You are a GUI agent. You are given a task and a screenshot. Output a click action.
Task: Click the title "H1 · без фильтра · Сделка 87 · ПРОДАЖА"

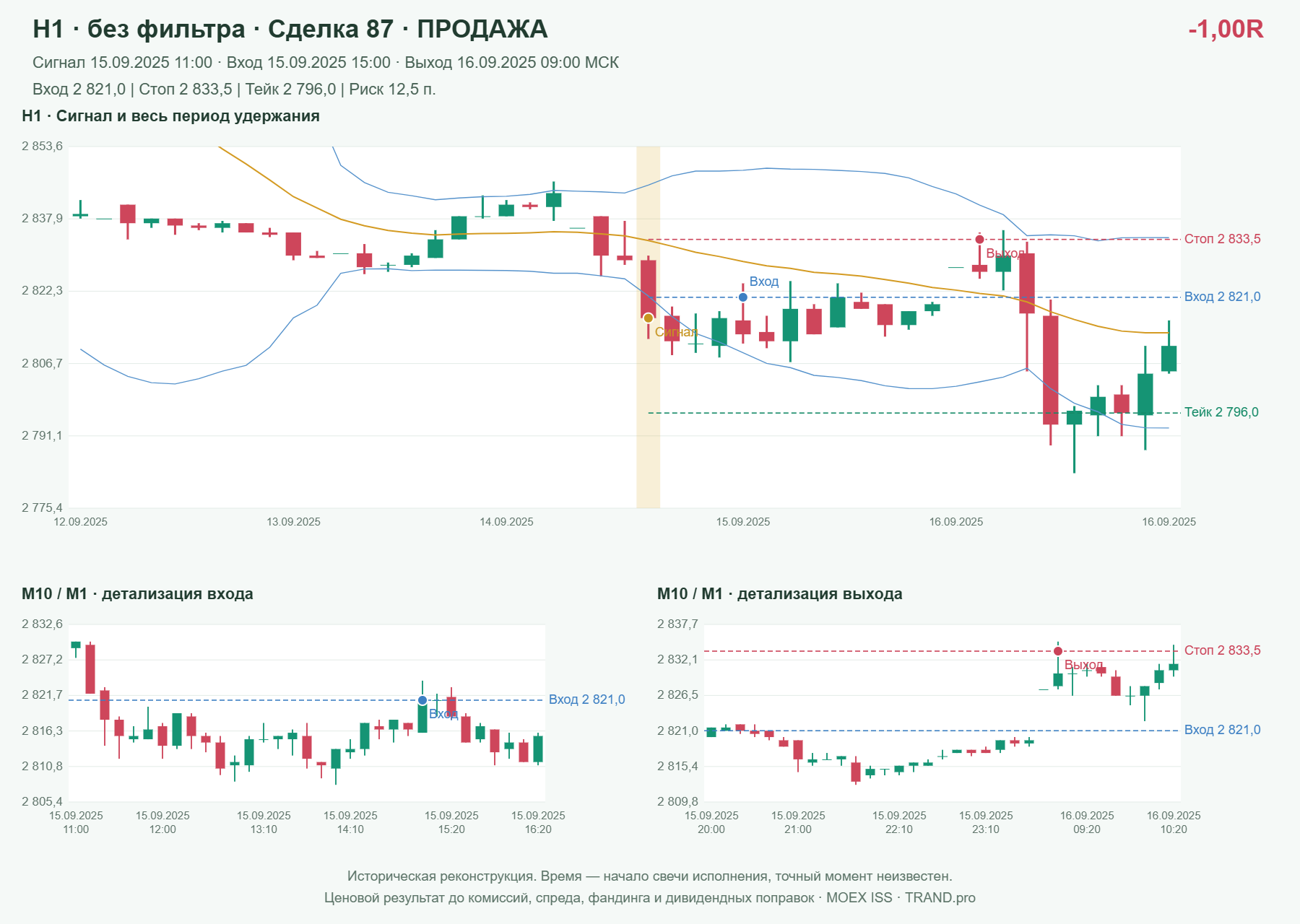(x=290, y=29)
